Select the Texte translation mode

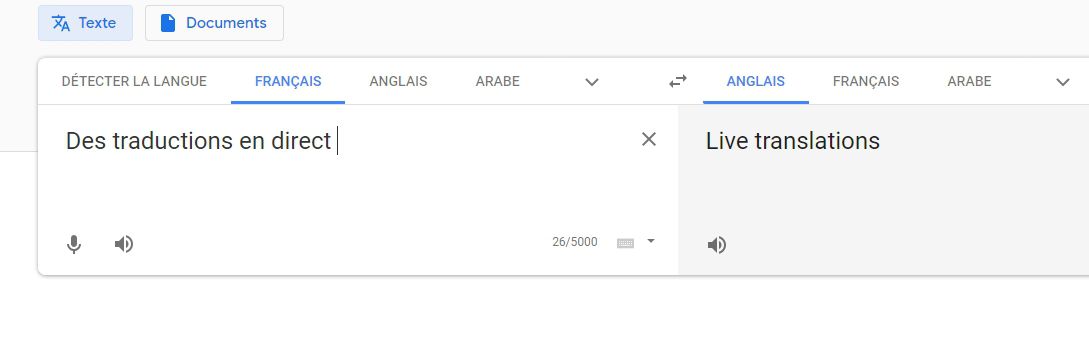[85, 23]
